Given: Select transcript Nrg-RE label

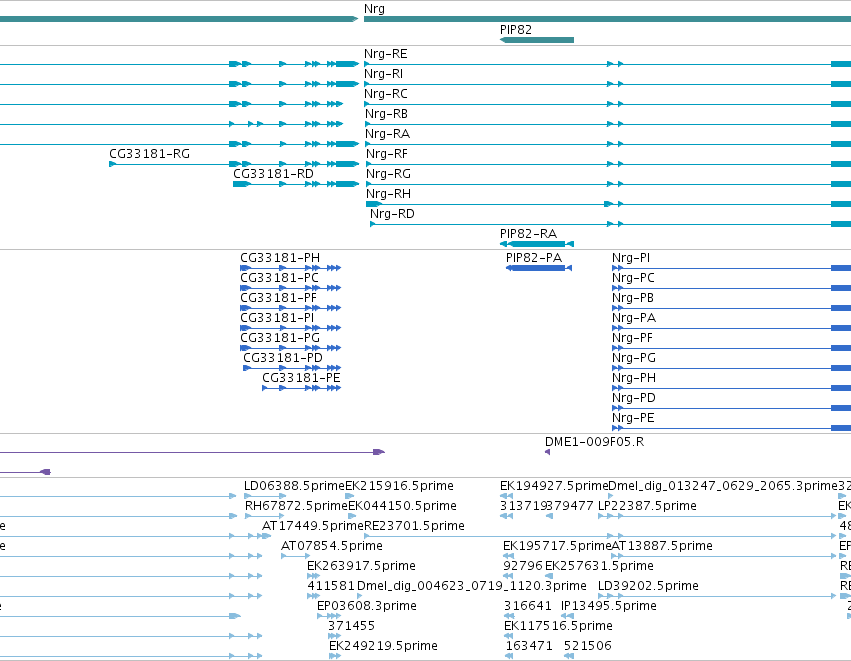Looking at the screenshot, I should [x=385, y=54].
